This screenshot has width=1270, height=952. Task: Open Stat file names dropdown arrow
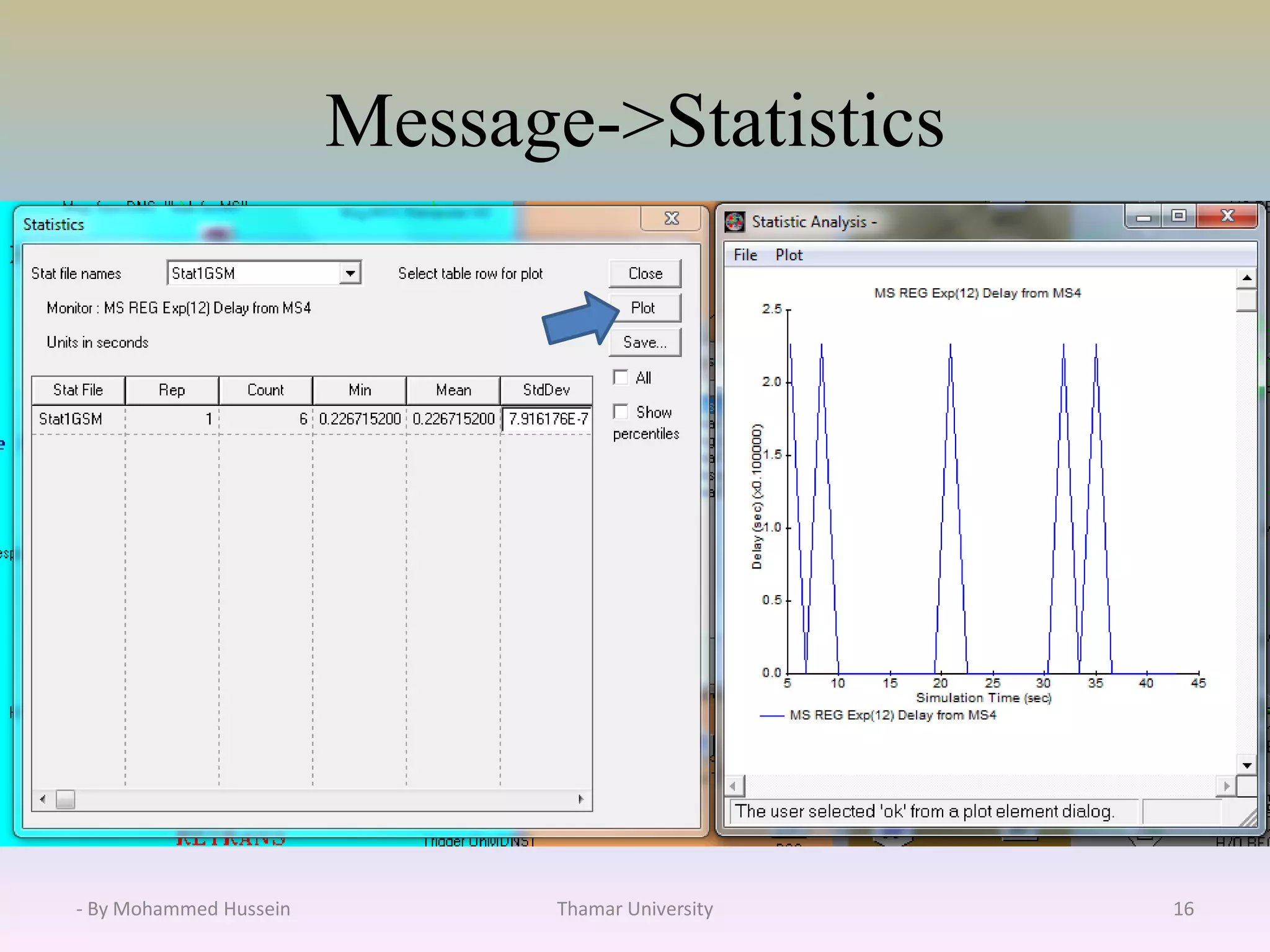pos(350,273)
